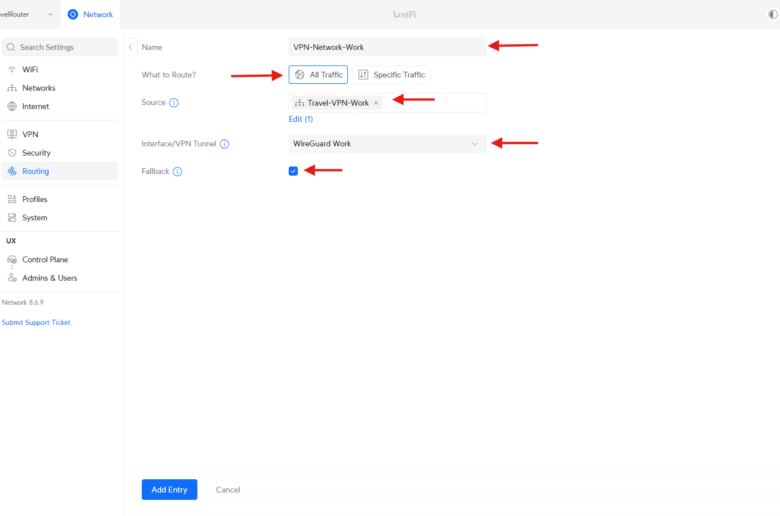Click the Cancel button
Screen dimensions: 780x516
tap(228, 490)
